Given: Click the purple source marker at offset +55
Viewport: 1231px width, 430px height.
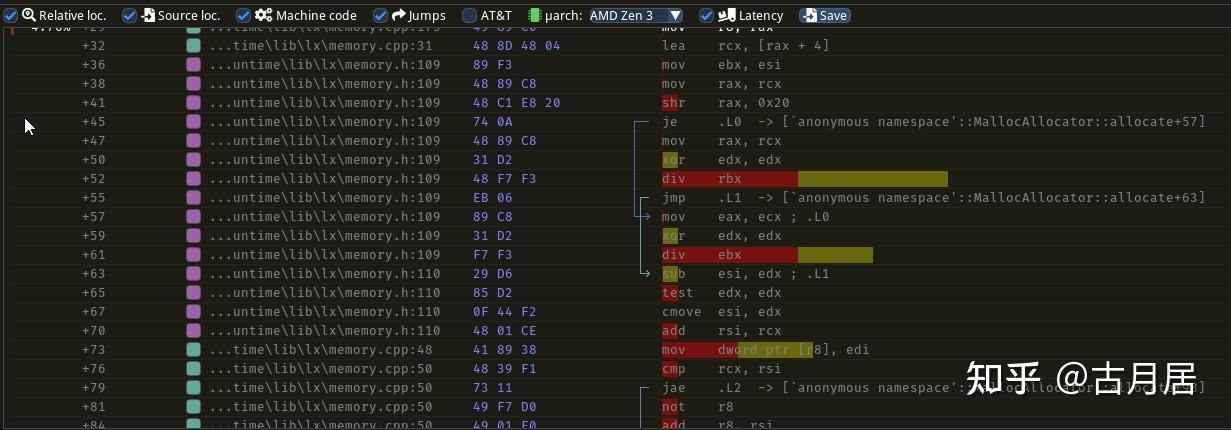Looking at the screenshot, I should [193, 197].
